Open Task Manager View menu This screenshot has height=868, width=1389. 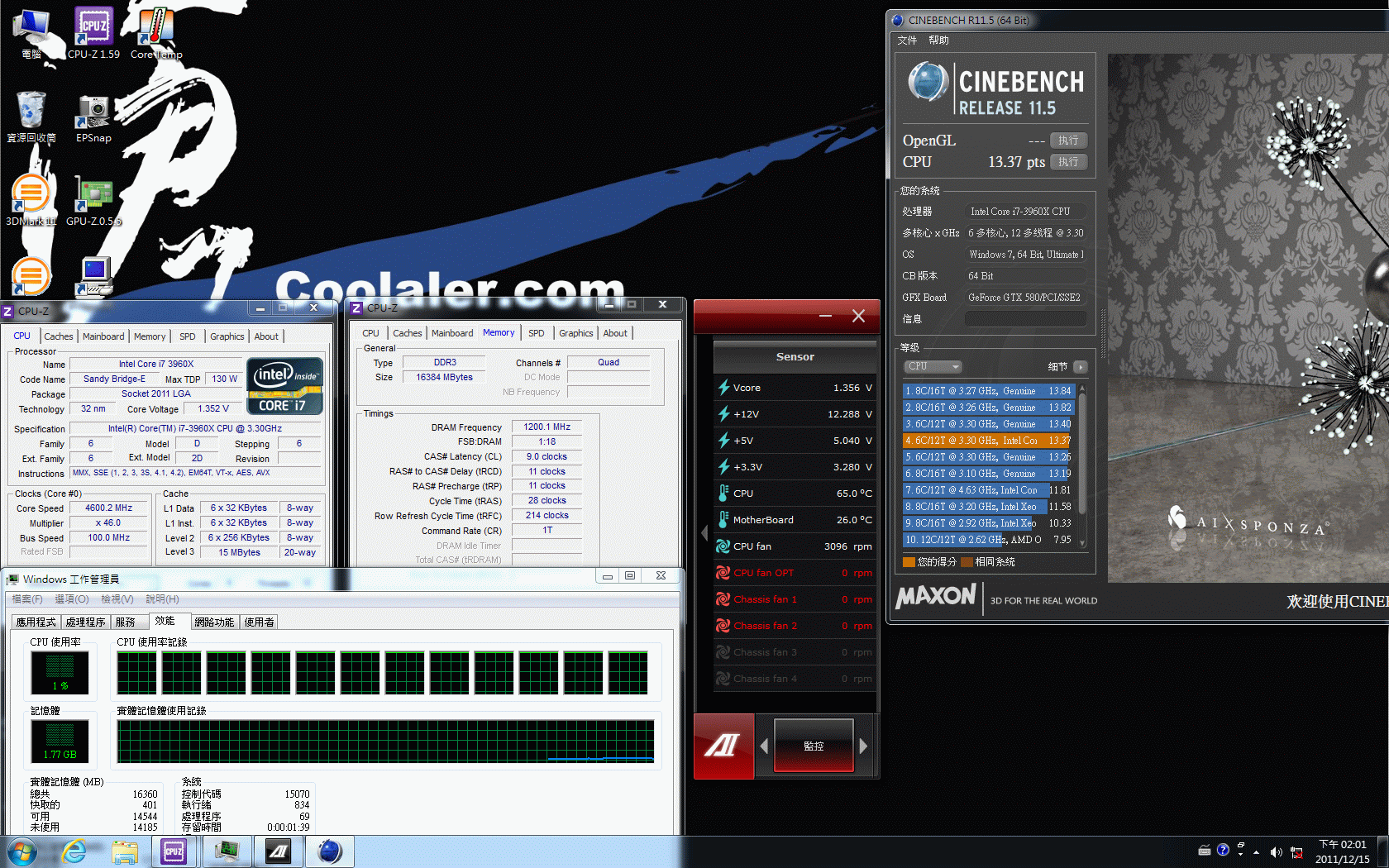click(116, 599)
